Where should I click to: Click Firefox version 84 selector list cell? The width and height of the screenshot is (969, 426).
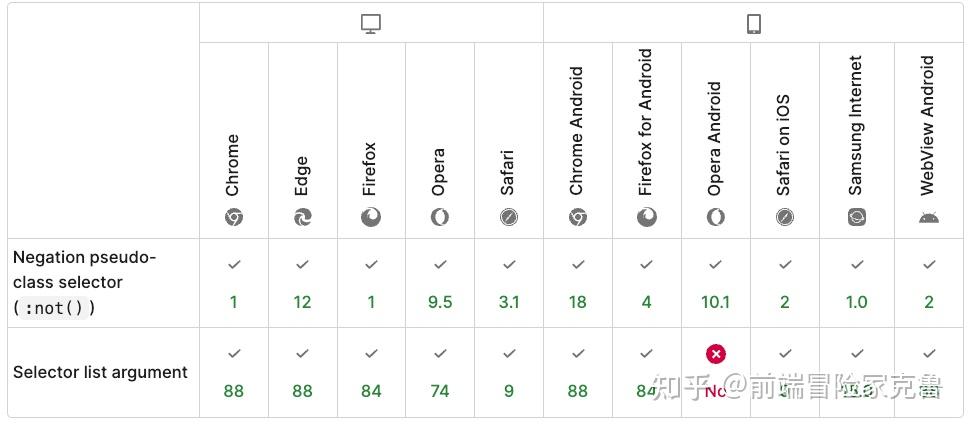(371, 373)
